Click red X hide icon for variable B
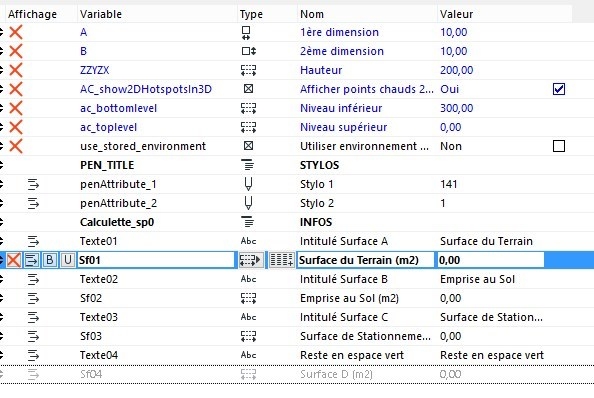Screen dimensions: 594x398 16,51
